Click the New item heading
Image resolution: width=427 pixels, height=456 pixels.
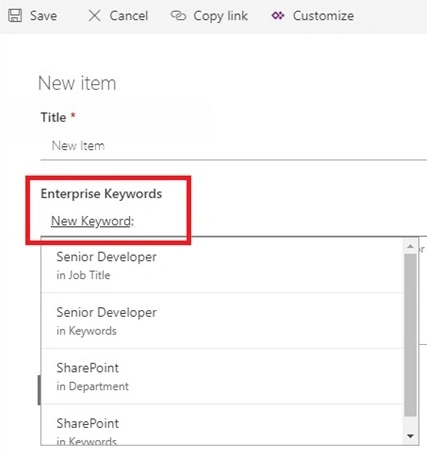[x=77, y=83]
